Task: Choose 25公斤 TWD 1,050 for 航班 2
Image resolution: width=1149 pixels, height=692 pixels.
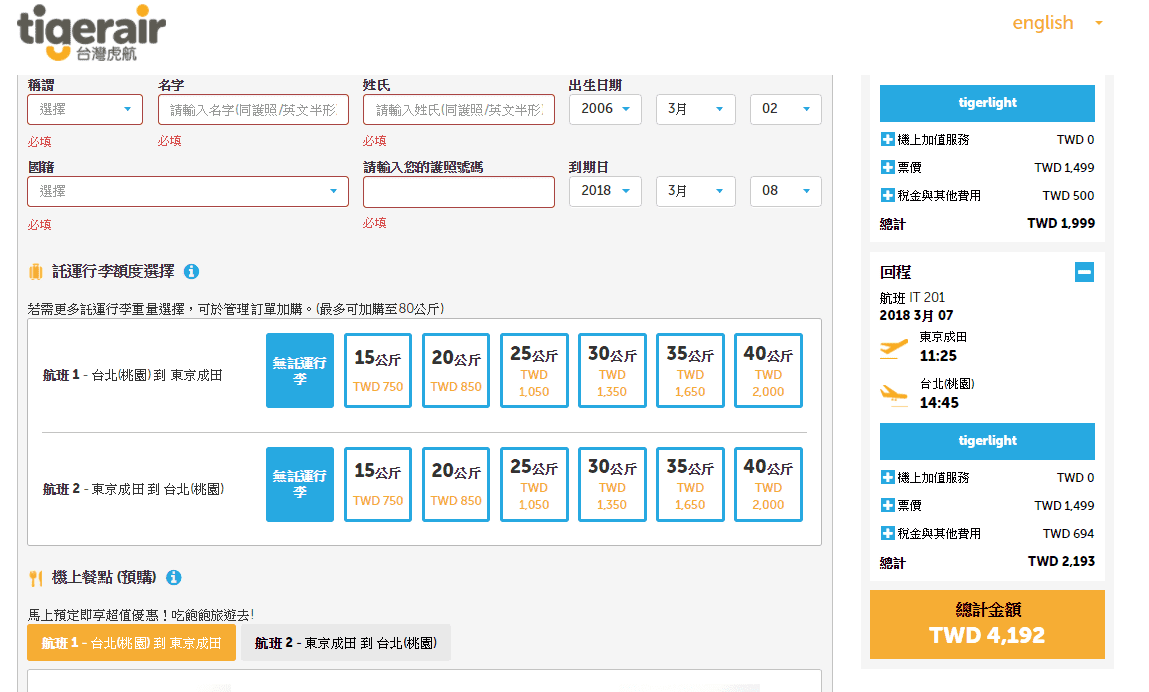Action: (534, 485)
